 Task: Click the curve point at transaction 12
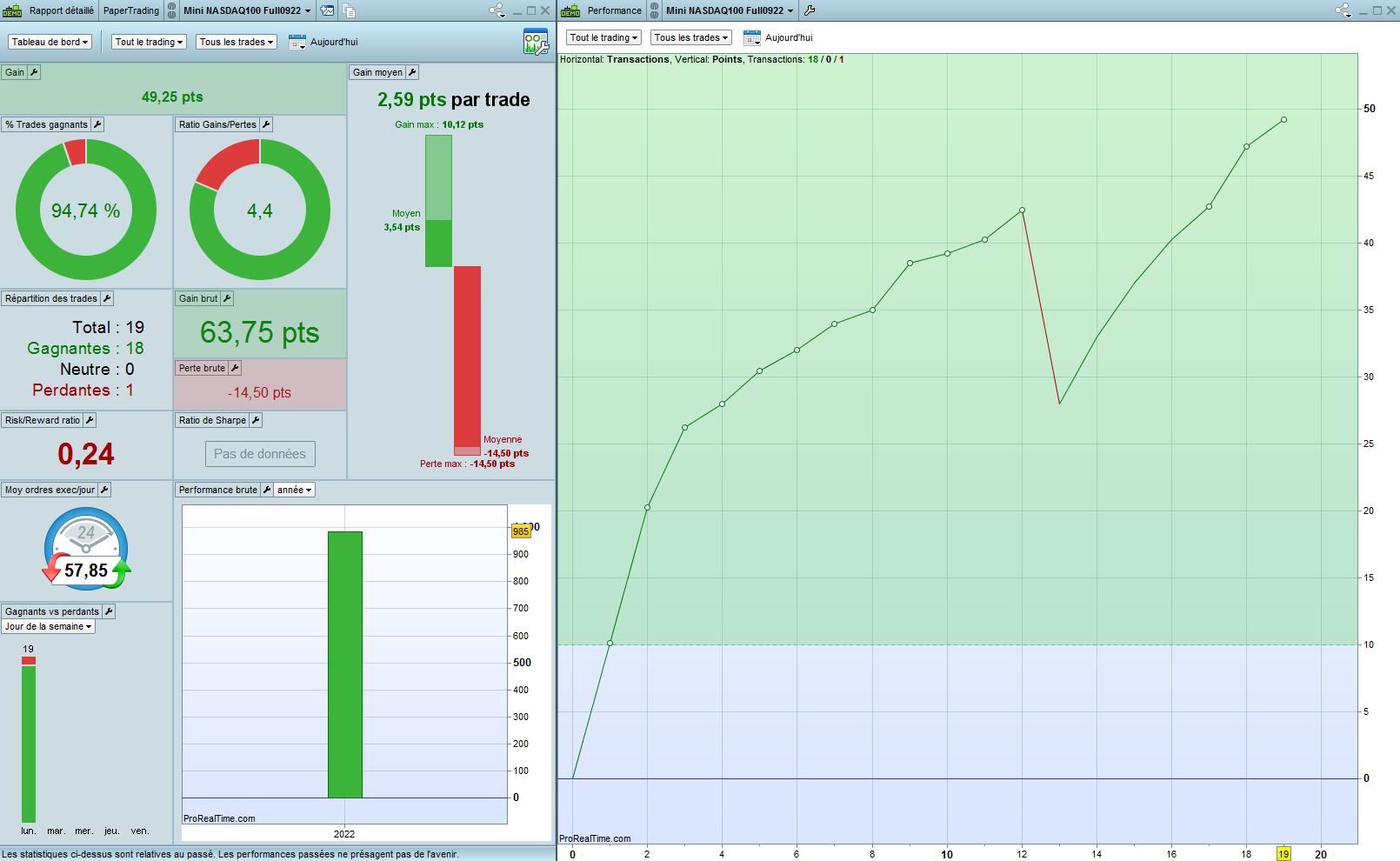point(1022,210)
